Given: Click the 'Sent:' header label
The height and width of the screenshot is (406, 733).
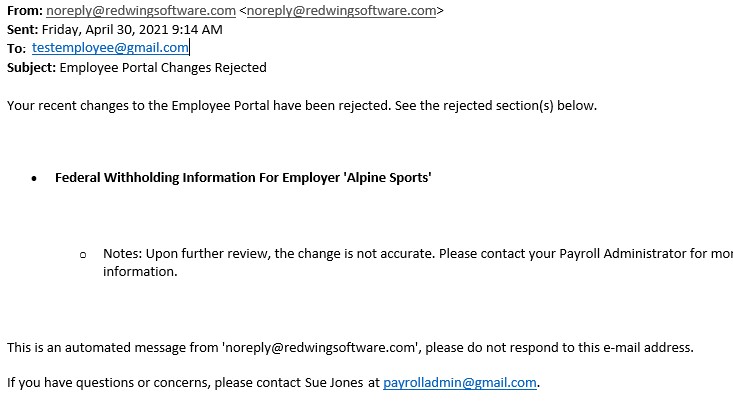Looking at the screenshot, I should [22, 29].
